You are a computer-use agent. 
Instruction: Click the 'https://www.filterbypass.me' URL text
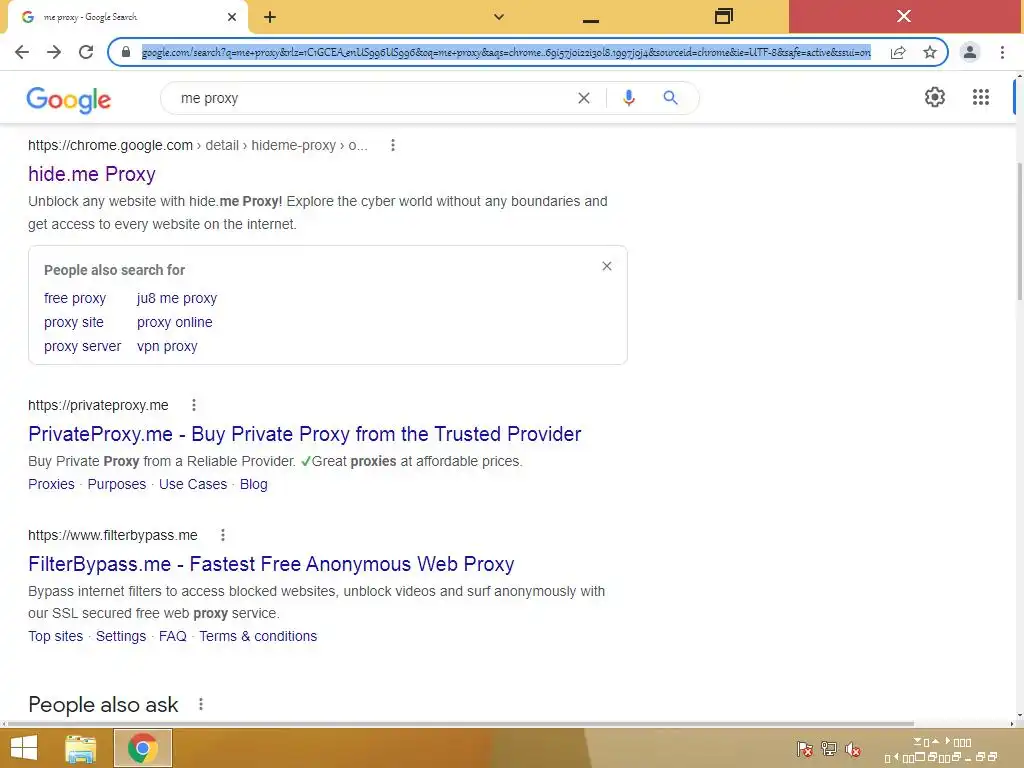click(x=112, y=536)
